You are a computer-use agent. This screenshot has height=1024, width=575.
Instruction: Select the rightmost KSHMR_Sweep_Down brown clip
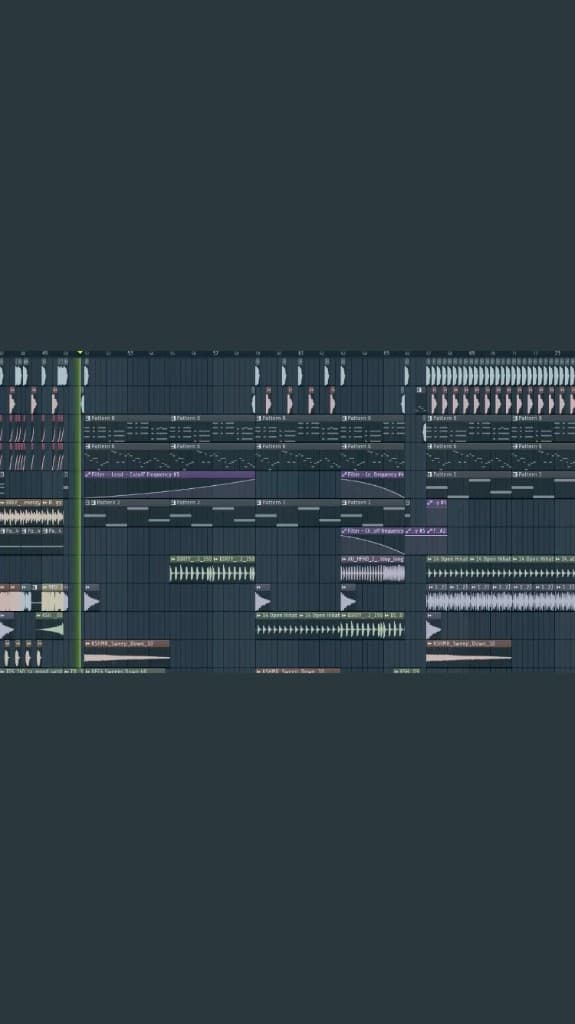[x=468, y=653]
